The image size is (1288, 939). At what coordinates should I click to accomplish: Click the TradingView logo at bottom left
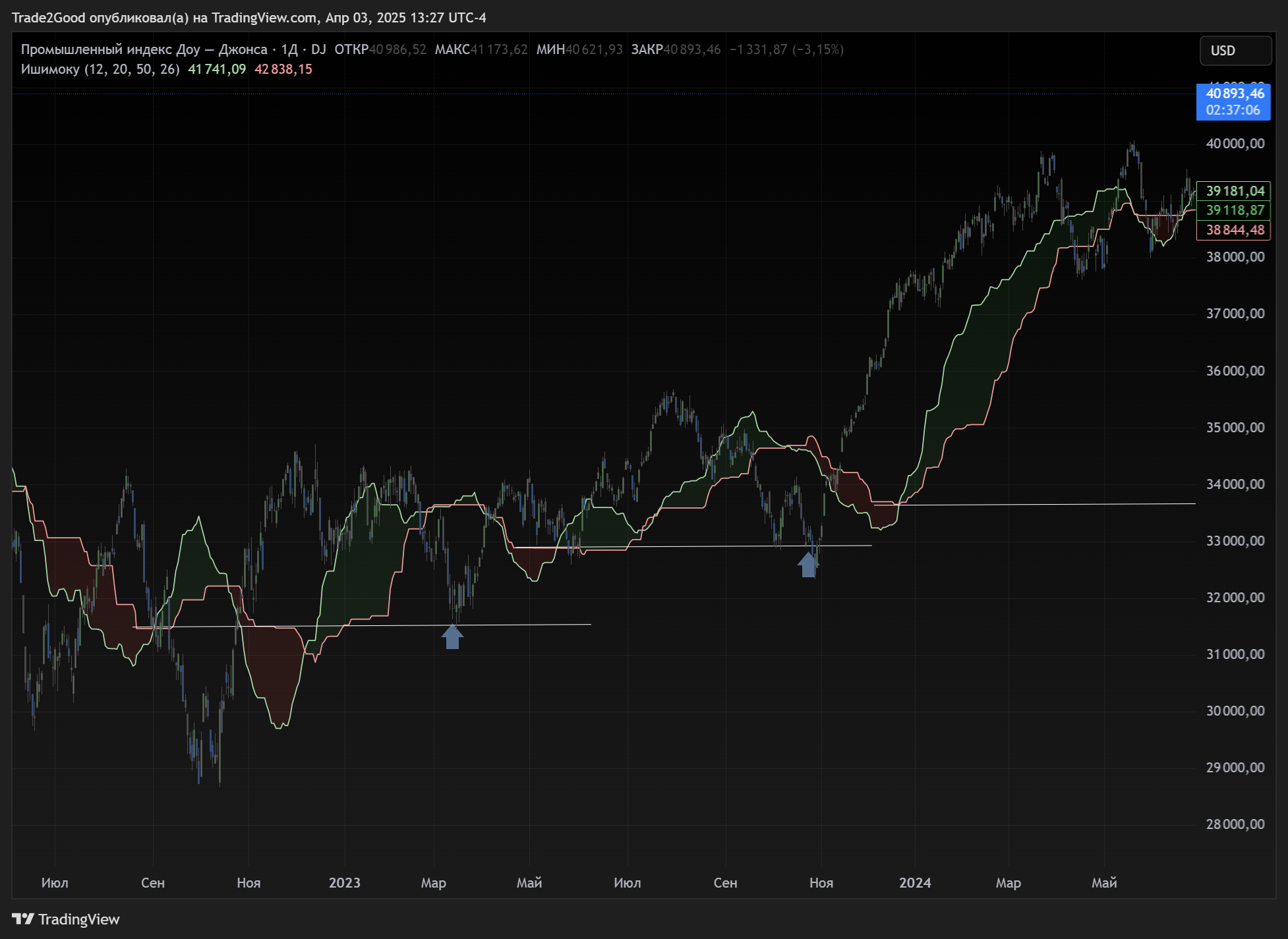tap(65, 919)
